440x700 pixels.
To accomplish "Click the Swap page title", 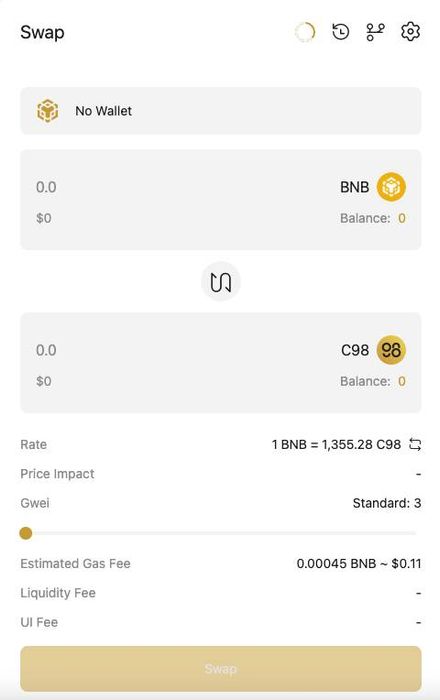I will (x=42, y=33).
